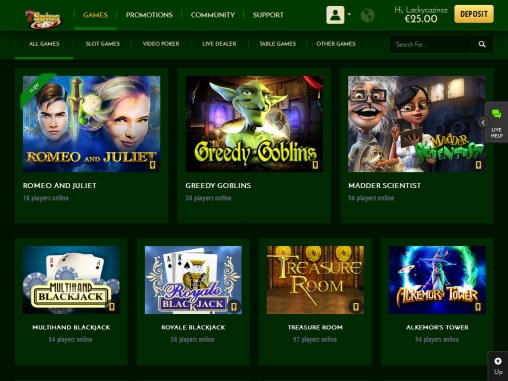Expand the live help side panel arrow
The image size is (508, 381).
point(483,122)
